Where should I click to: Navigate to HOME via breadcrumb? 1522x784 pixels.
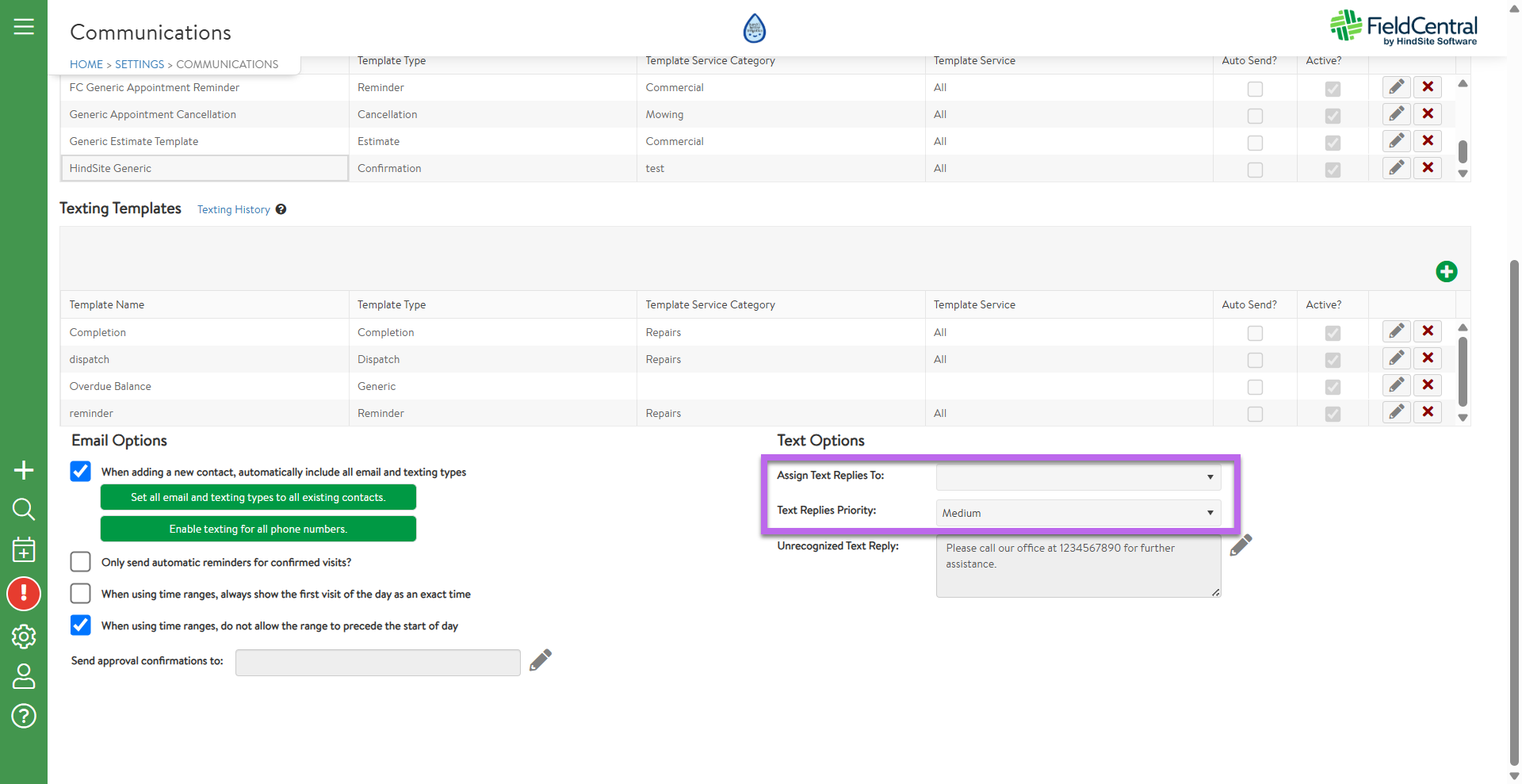coord(86,64)
